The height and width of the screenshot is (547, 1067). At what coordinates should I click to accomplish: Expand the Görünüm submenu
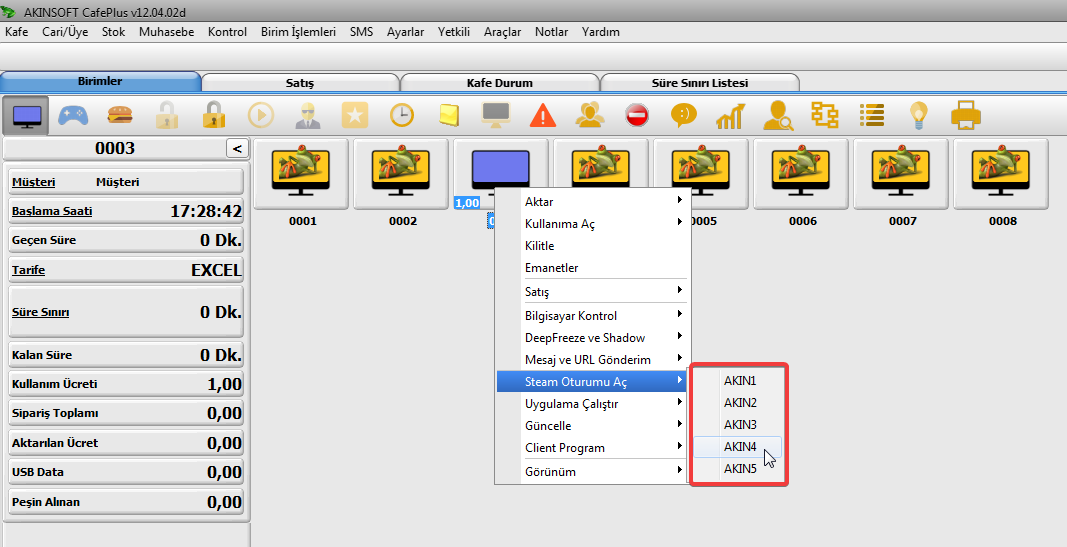coord(593,471)
